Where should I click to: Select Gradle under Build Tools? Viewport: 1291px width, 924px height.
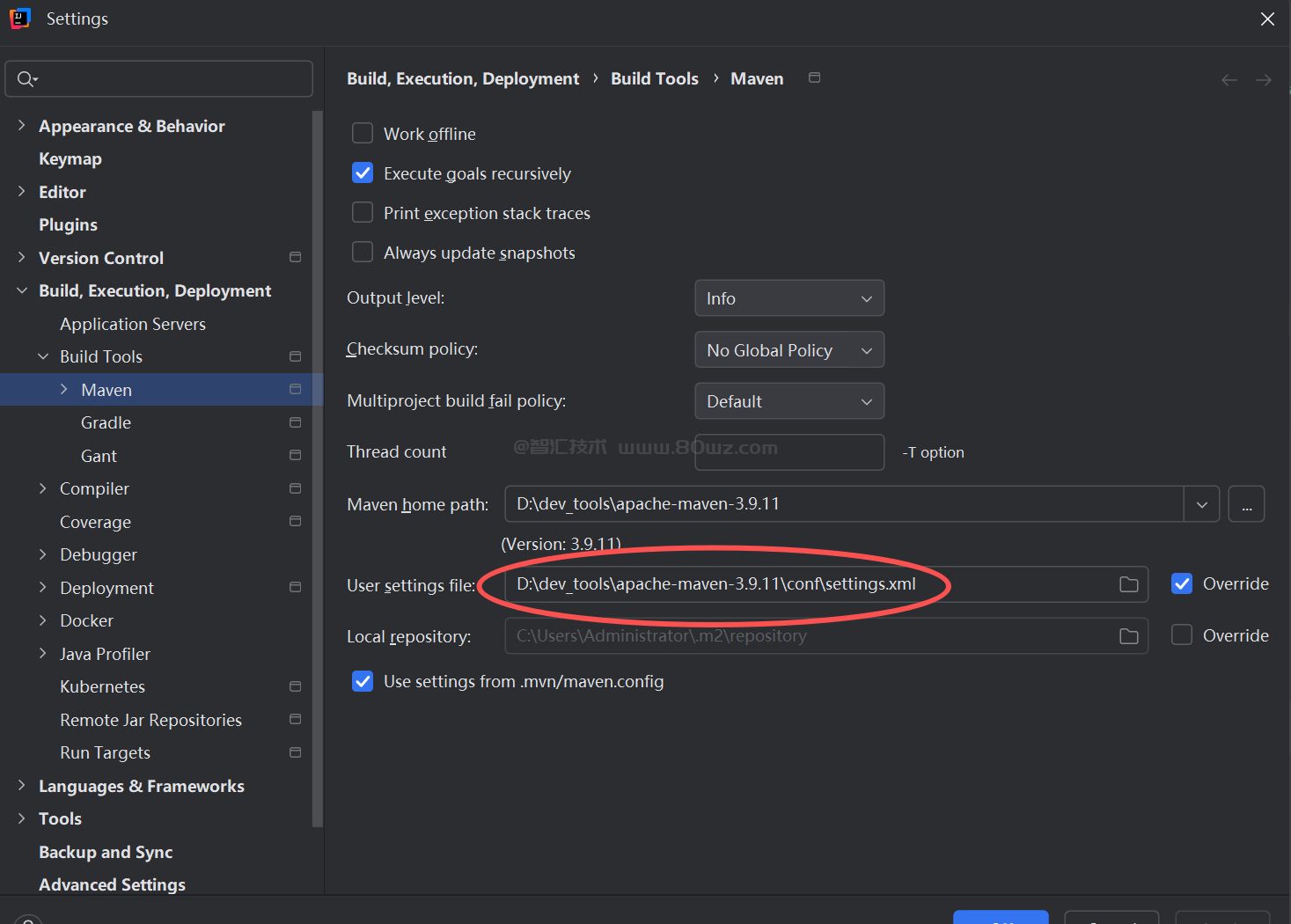pyautogui.click(x=106, y=422)
